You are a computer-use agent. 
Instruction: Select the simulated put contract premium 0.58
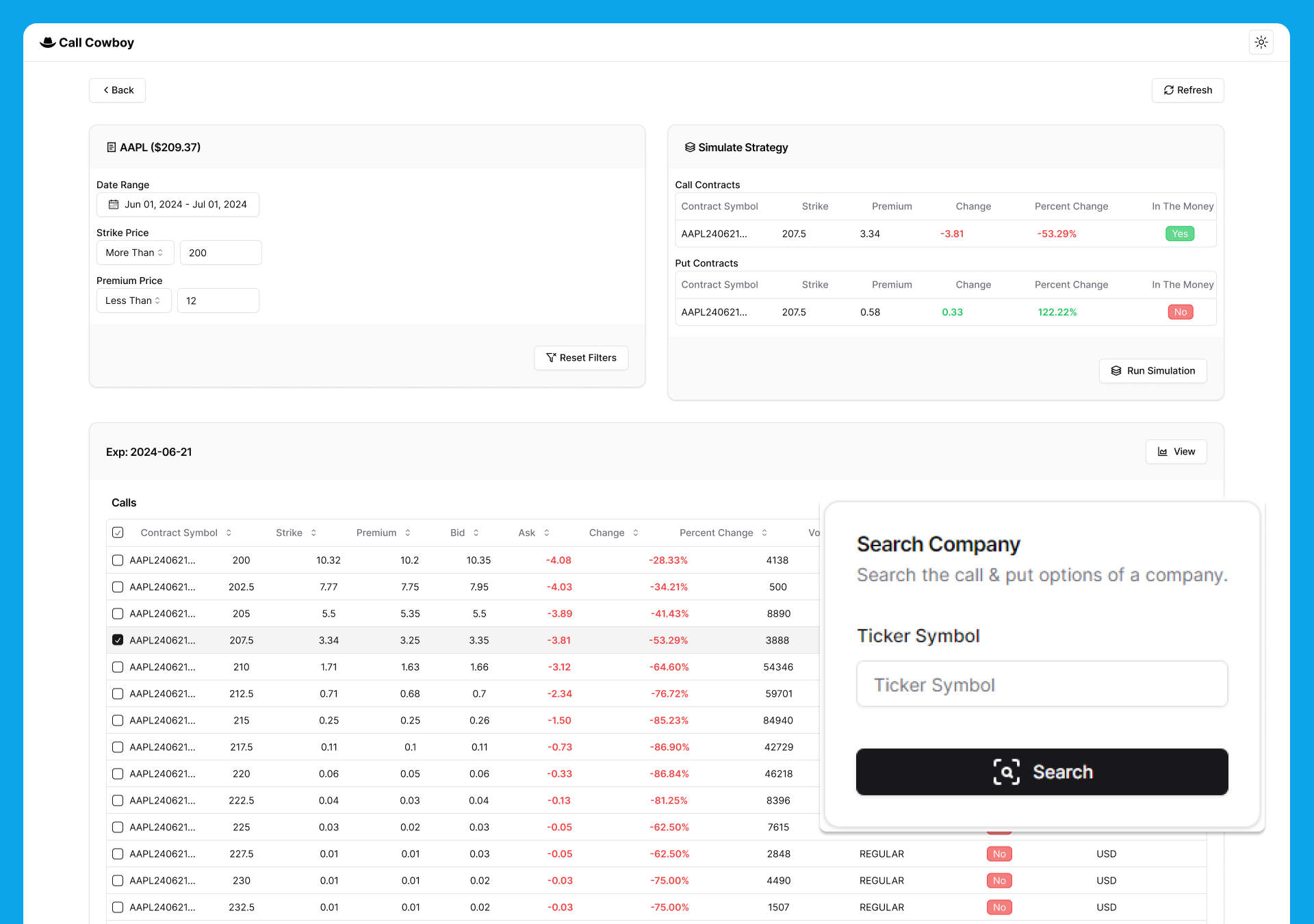pos(870,312)
